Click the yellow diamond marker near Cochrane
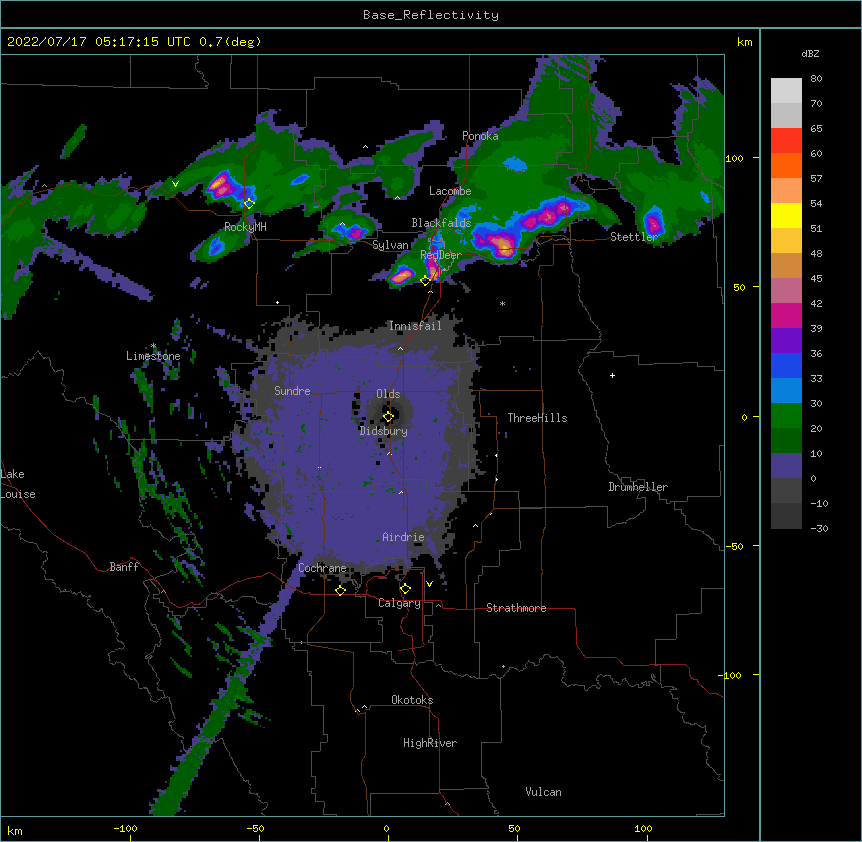 (x=340, y=590)
